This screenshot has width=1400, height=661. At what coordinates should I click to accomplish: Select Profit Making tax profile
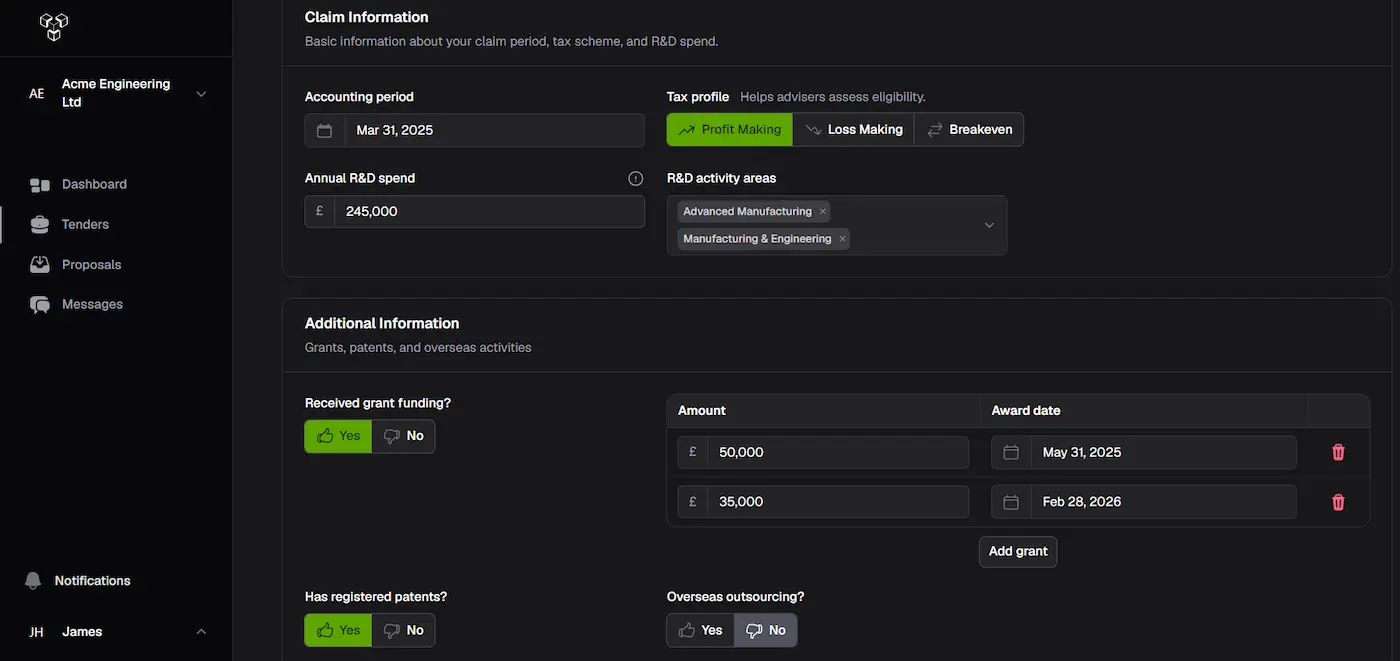click(730, 130)
